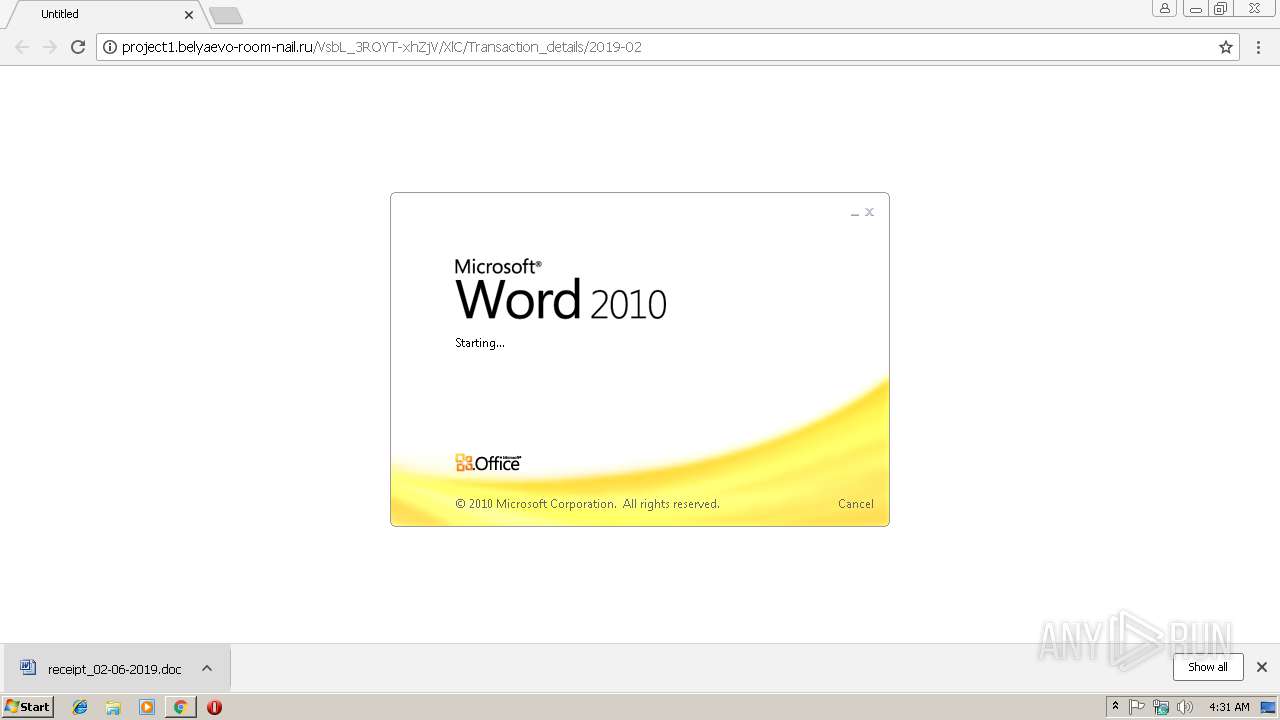Open a new tab
The height and width of the screenshot is (720, 1280).
pos(226,15)
